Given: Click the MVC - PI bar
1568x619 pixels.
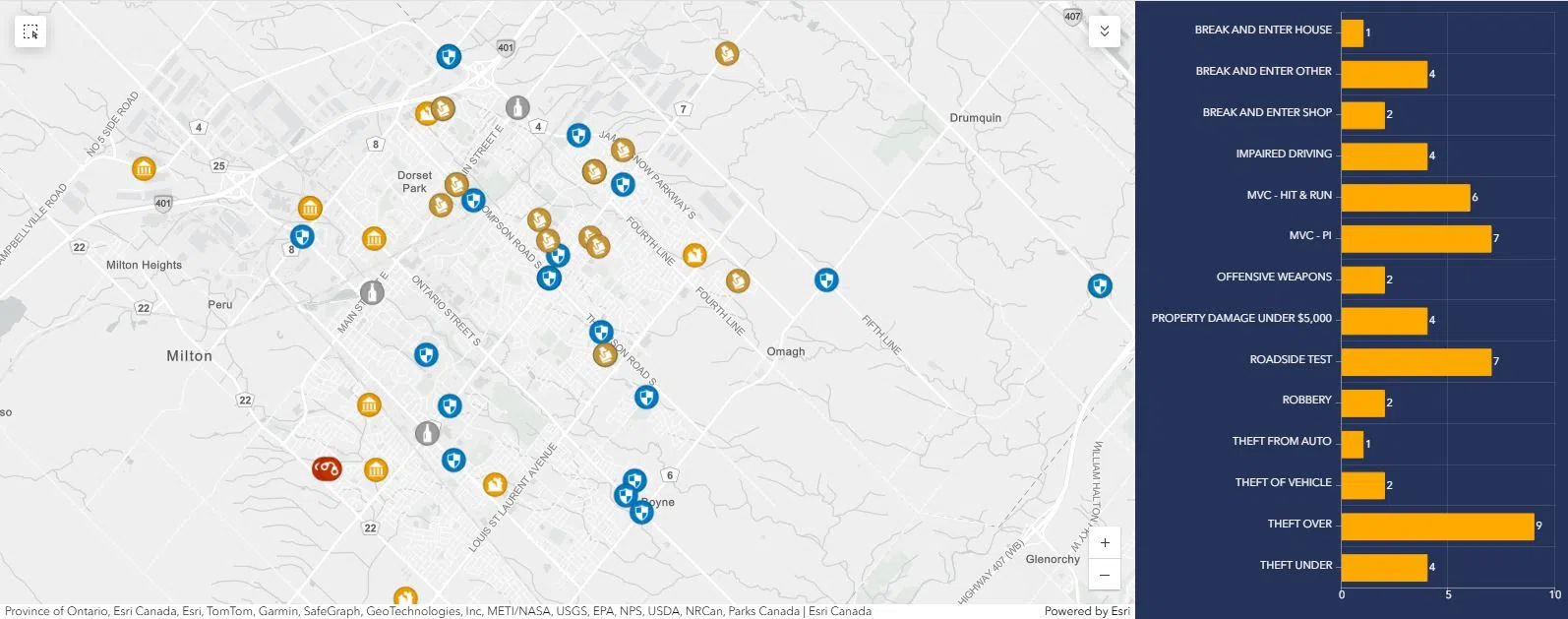Looking at the screenshot, I should (1416, 238).
